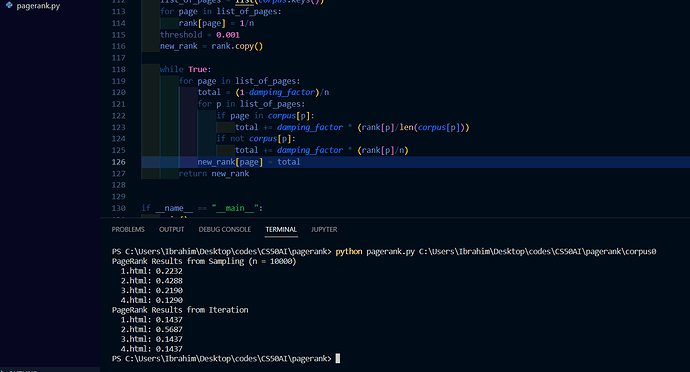Click 'for p in list_of_pages:' on line 121
This screenshot has width=690, height=372.
251,104
